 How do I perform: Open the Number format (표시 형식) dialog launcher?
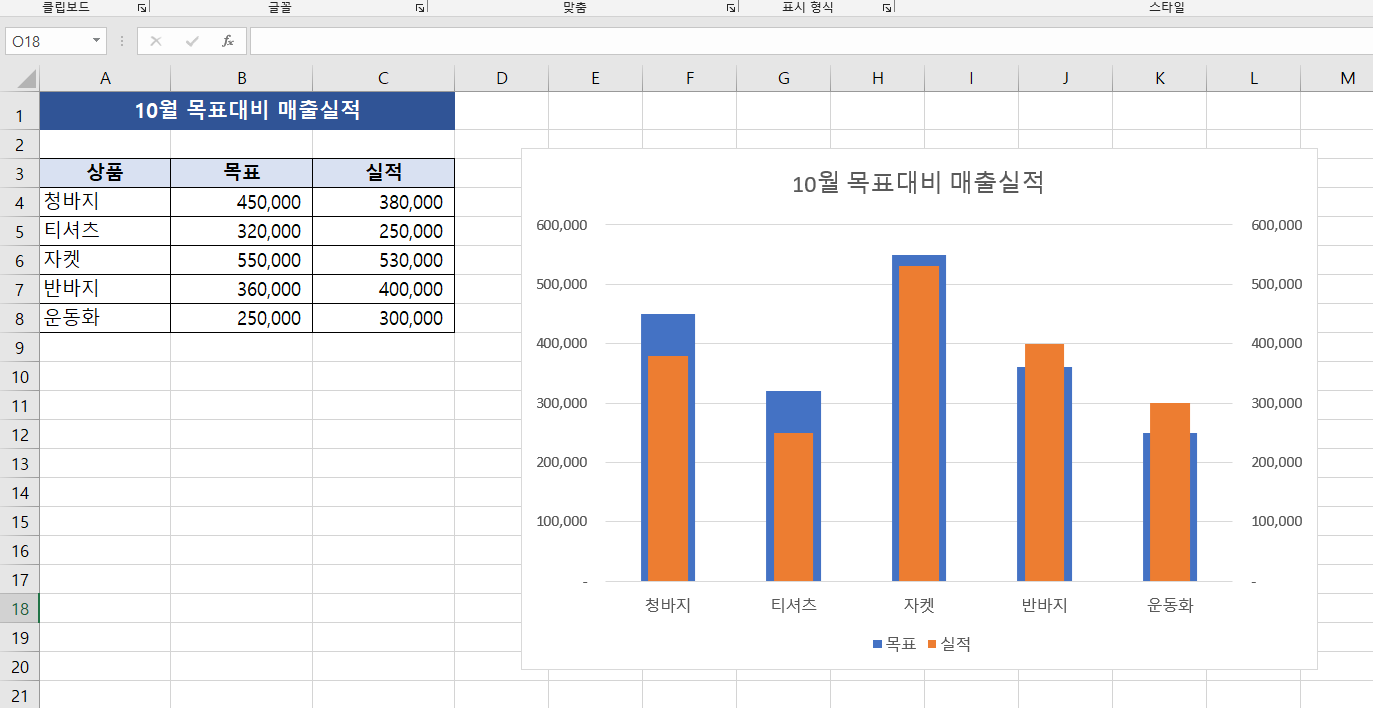click(887, 8)
